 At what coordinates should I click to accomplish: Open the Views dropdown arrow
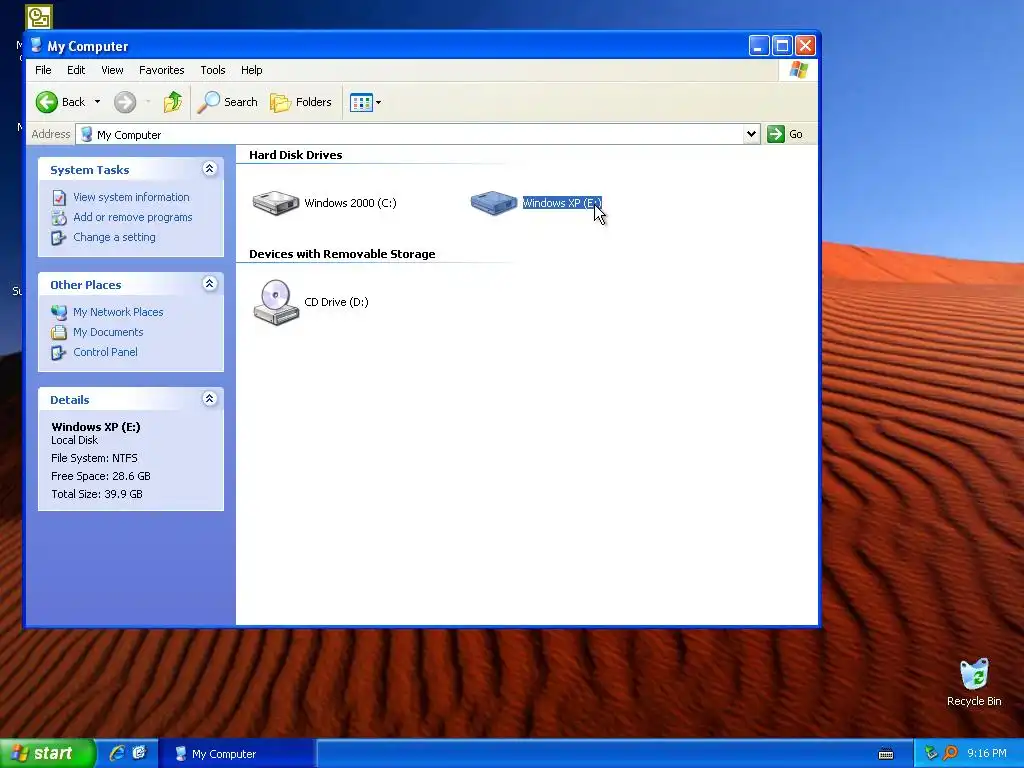pos(378,103)
